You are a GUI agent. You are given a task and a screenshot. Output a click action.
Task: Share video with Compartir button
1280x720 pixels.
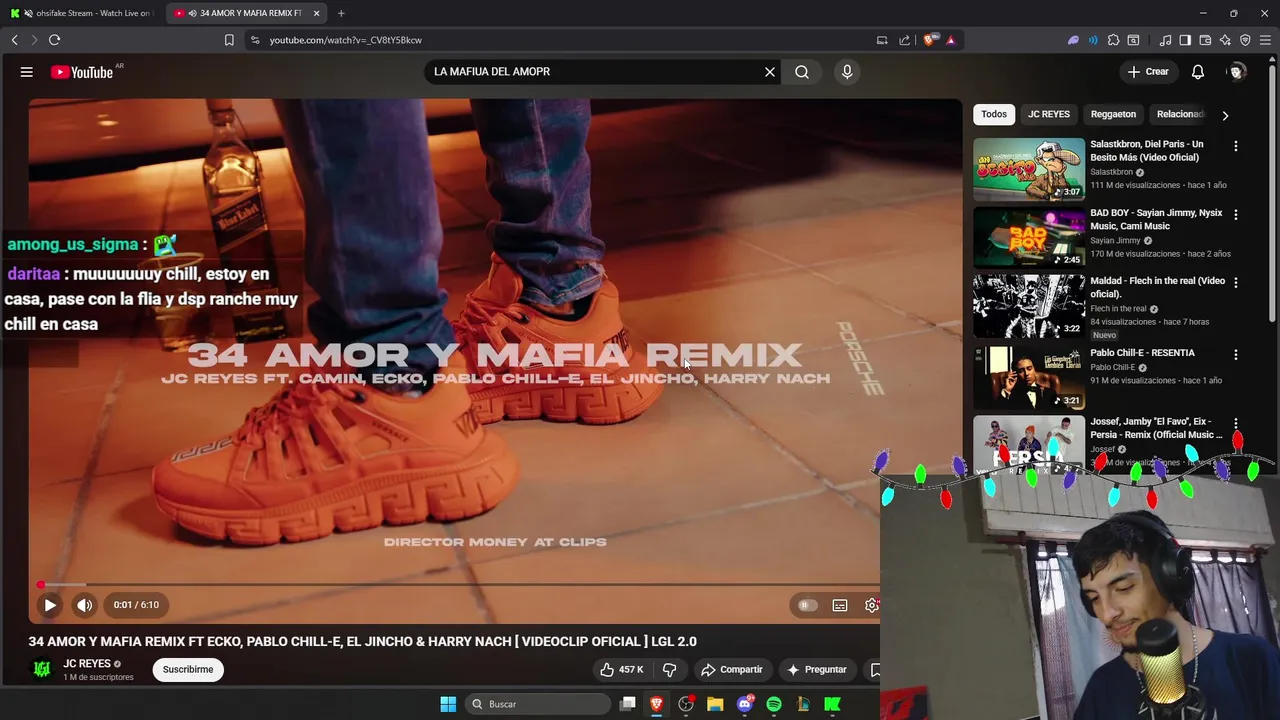point(732,669)
